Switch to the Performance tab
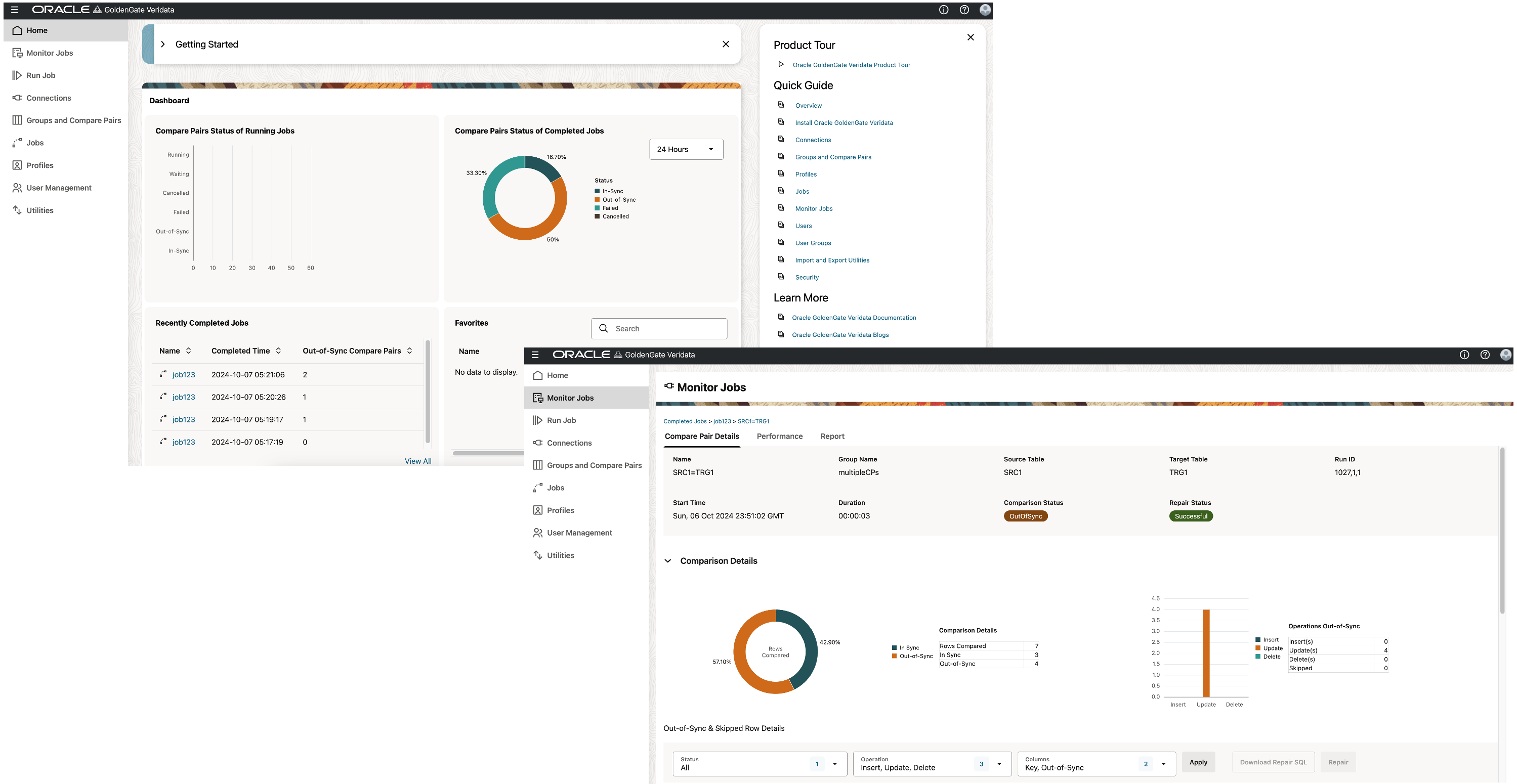 (779, 436)
